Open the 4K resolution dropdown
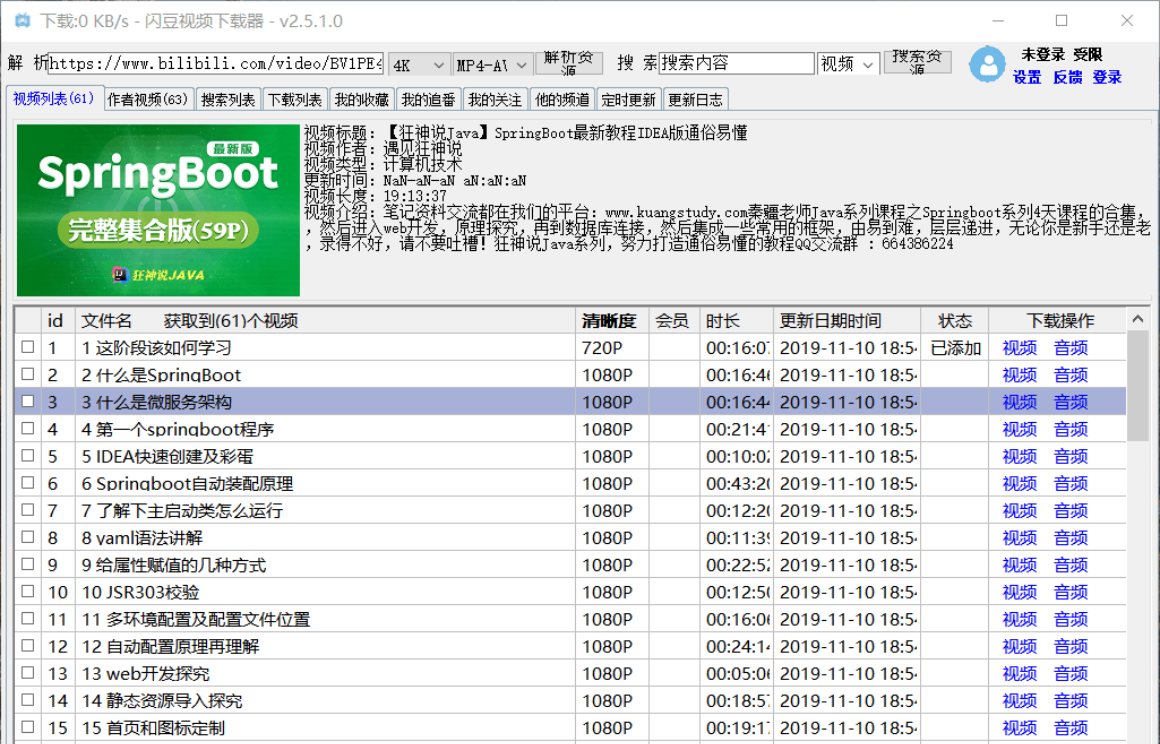The width and height of the screenshot is (1160, 744). point(419,64)
